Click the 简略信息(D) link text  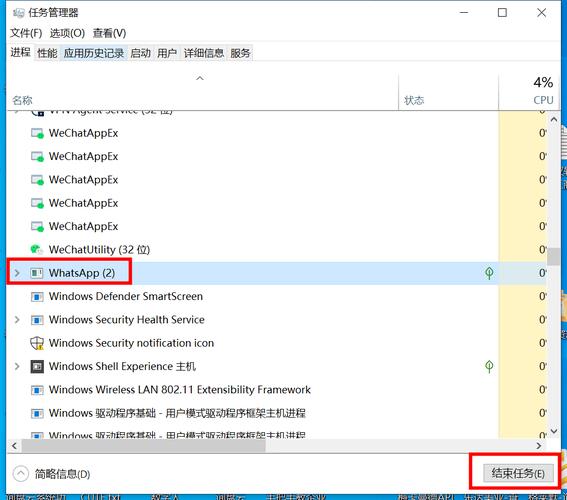tap(62, 474)
